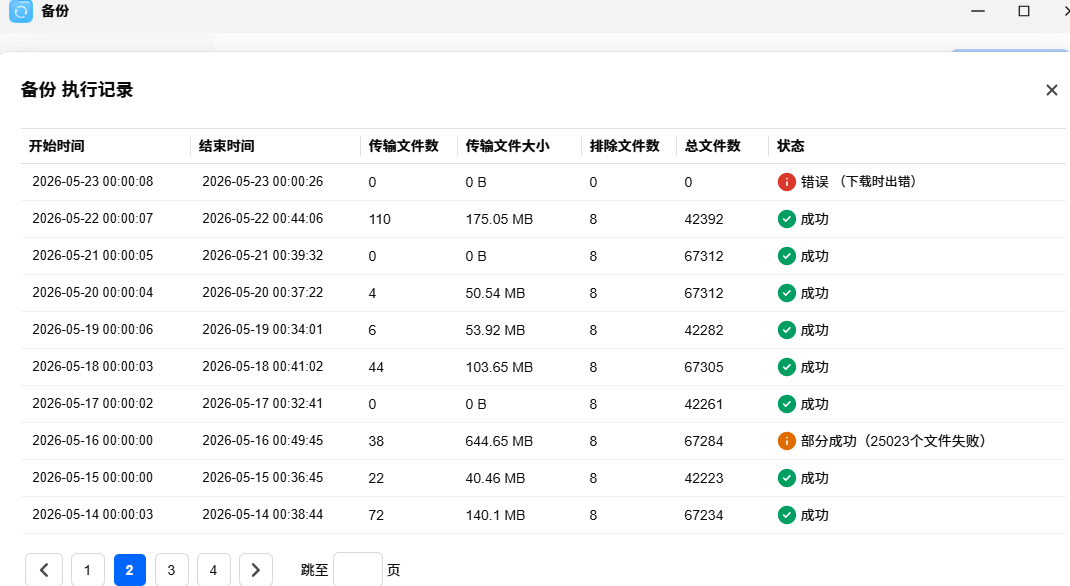Click start time 2026-05-19 00:00:06
This screenshot has height=586, width=1070.
(x=93, y=329)
